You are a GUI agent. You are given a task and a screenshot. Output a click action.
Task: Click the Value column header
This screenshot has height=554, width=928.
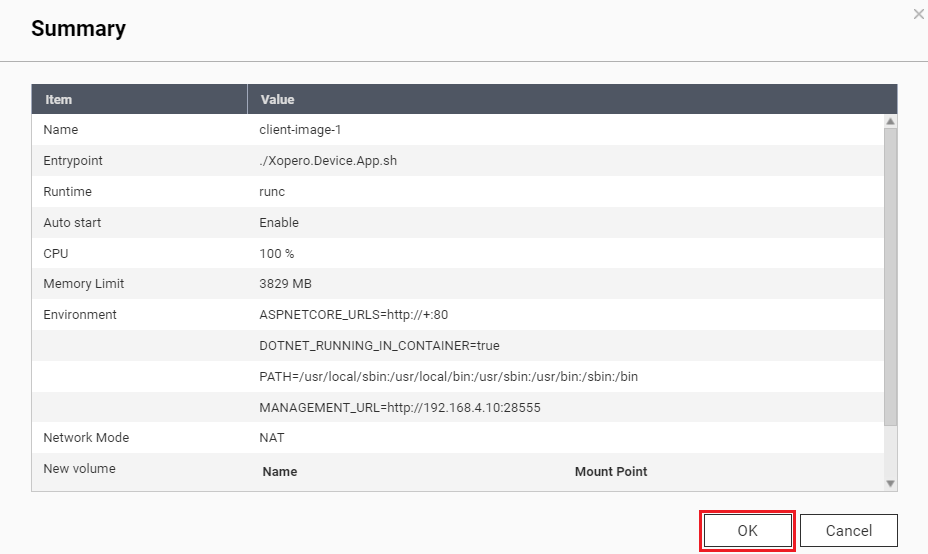(x=277, y=99)
